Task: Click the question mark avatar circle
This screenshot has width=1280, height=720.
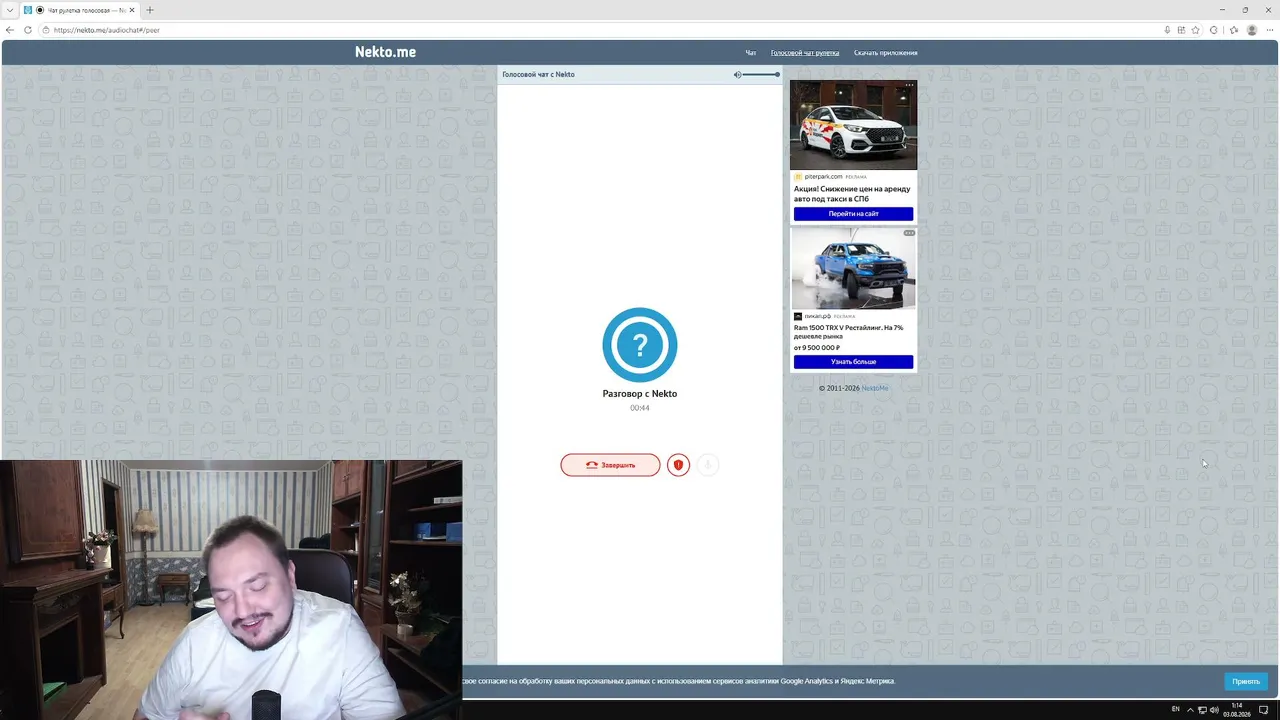Action: [640, 345]
